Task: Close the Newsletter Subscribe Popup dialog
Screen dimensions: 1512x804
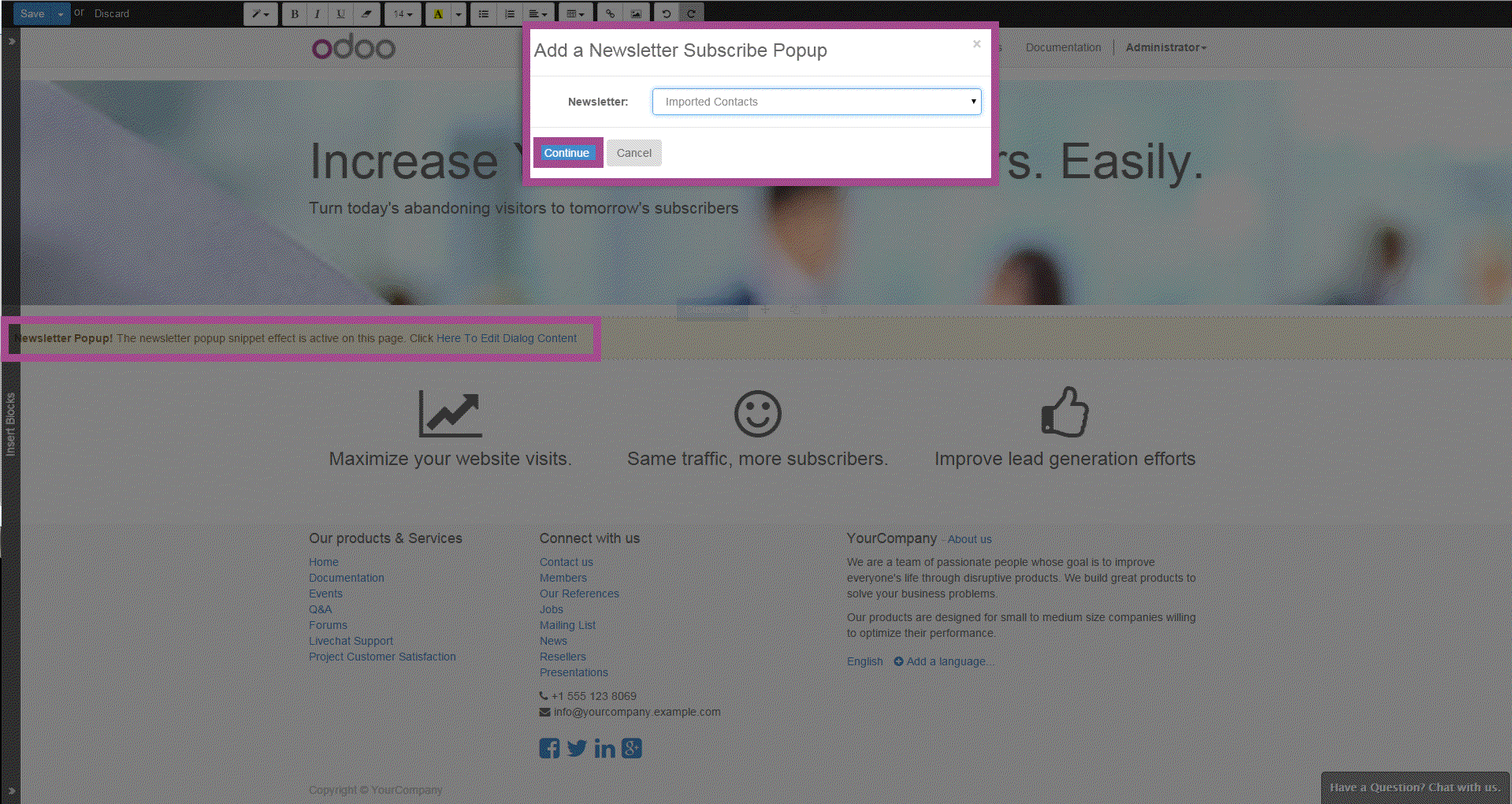Action: pyautogui.click(x=976, y=44)
